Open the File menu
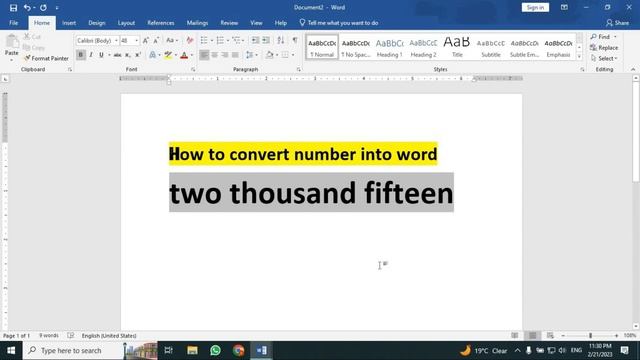Viewport: 640px width, 360px height. 13,23
